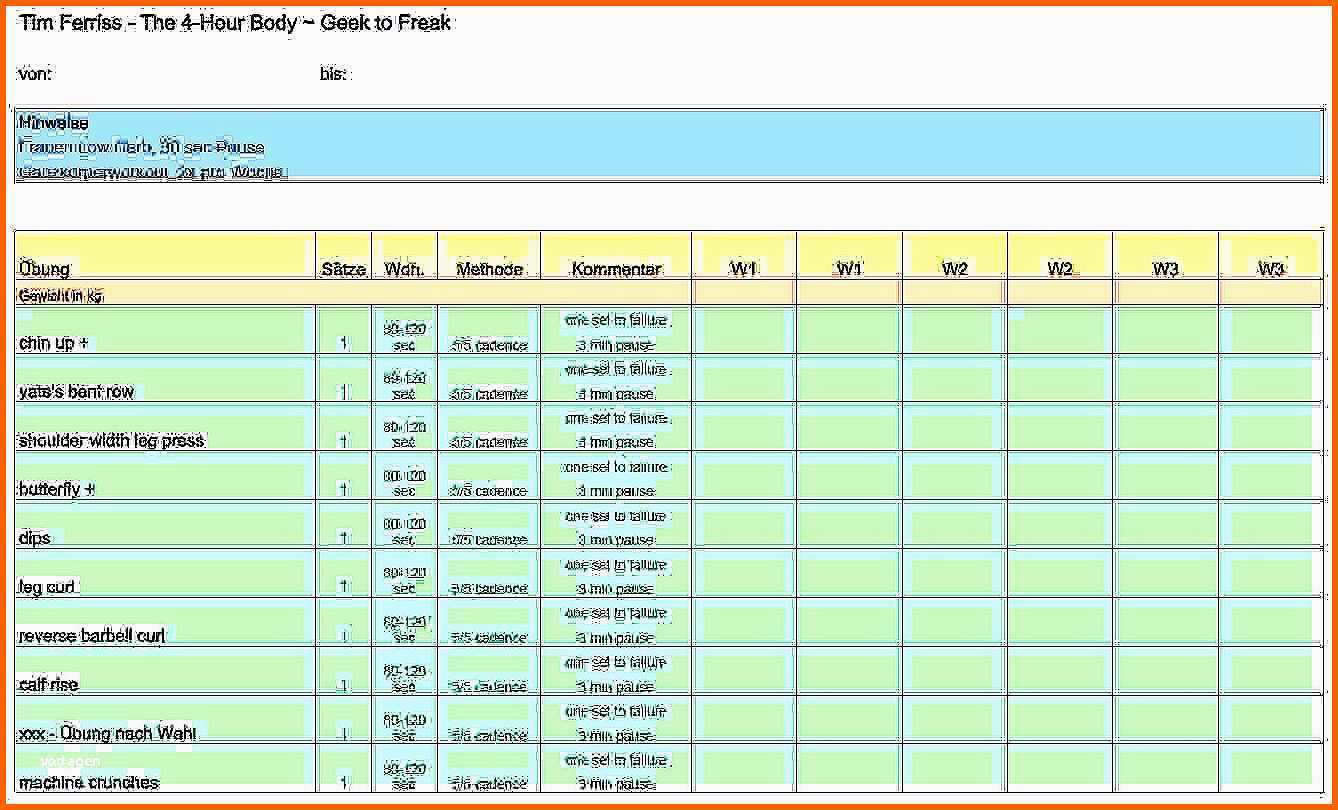Click the 'leg curl' exercise cell
1338x810 pixels.
click(x=165, y=575)
